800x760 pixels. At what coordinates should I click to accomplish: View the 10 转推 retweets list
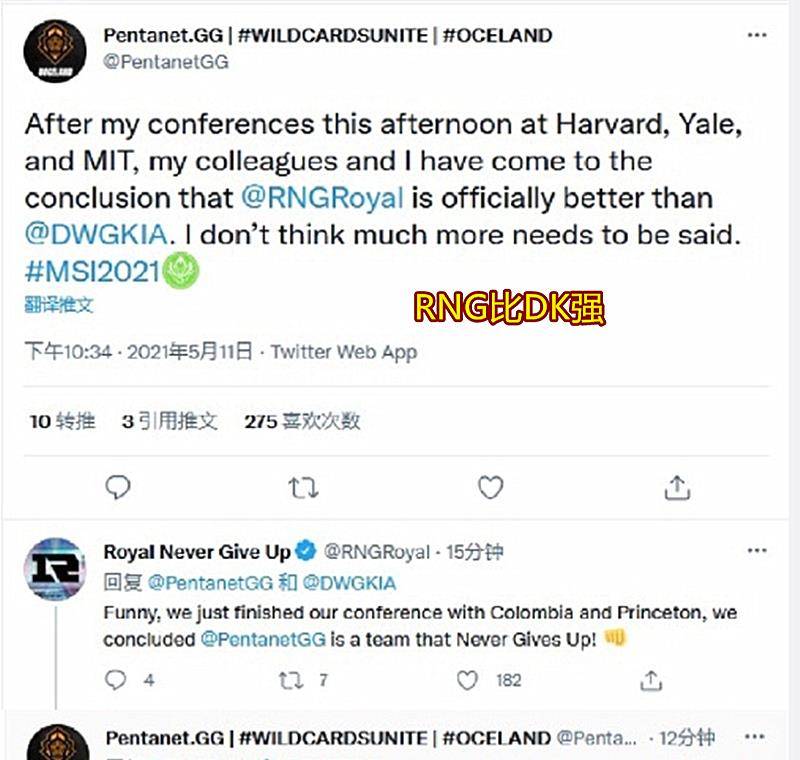coord(62,421)
